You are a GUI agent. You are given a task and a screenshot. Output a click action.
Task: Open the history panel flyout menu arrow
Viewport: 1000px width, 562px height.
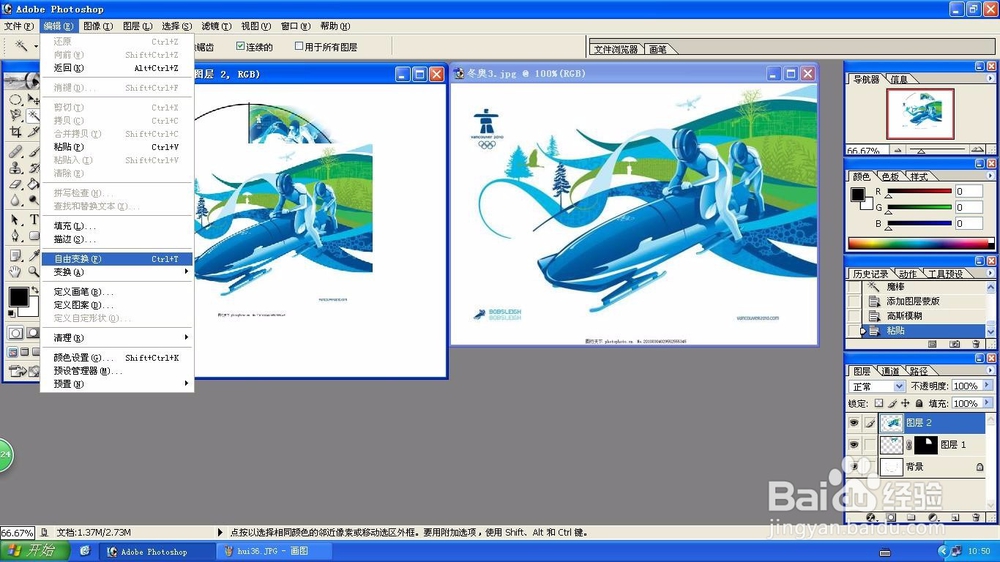pos(990,273)
